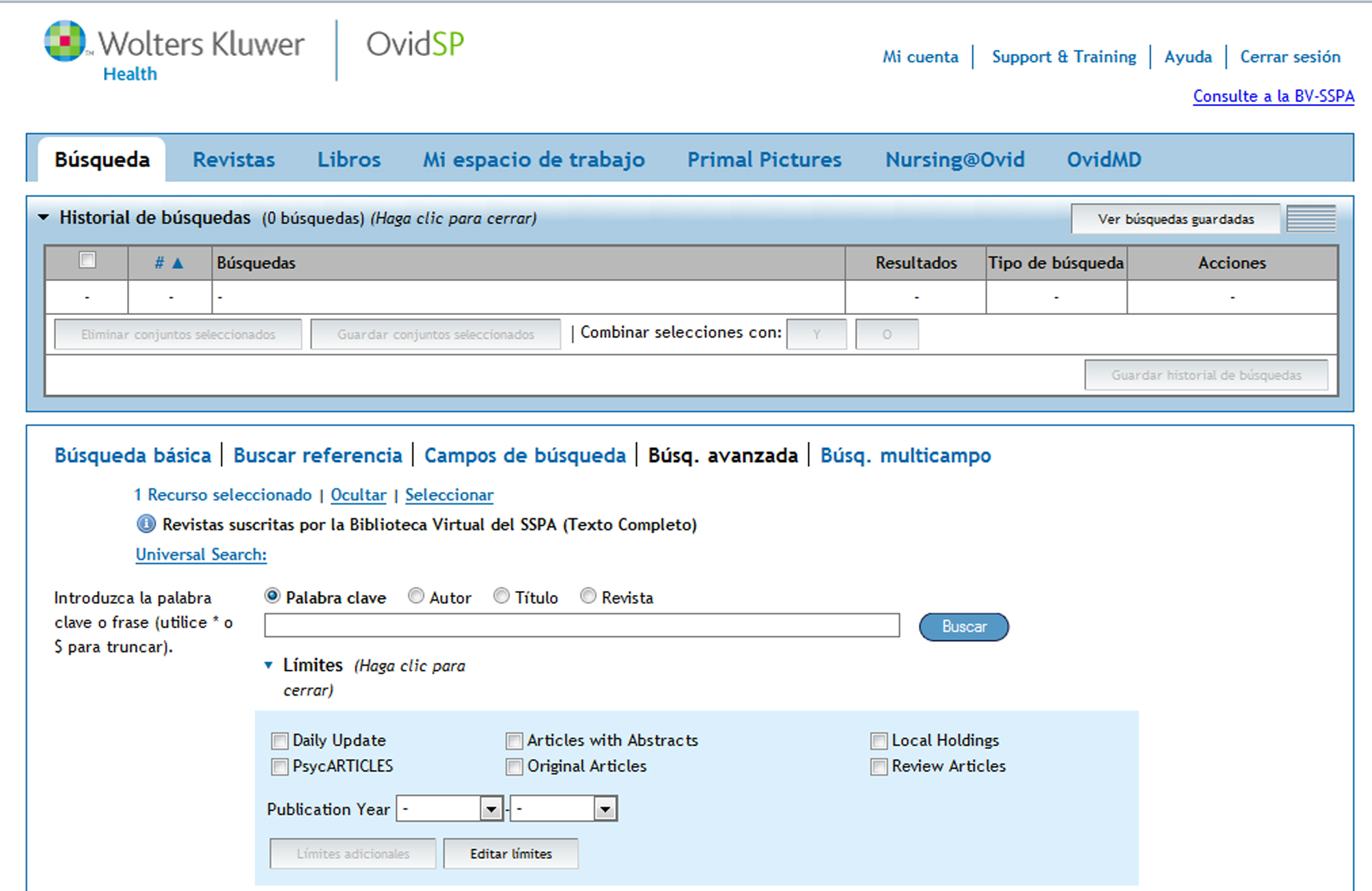Click the info icon beside Revistas suscritas
1372x891 pixels.
point(146,524)
